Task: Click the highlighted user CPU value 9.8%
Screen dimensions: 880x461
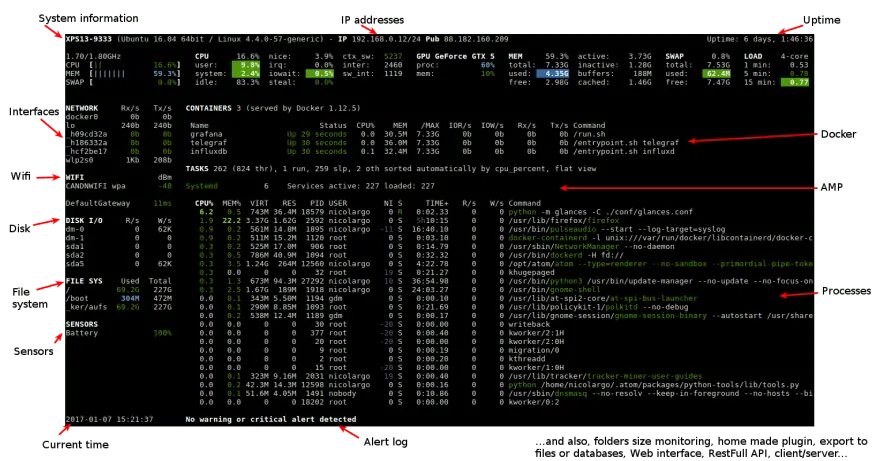Action: point(246,65)
